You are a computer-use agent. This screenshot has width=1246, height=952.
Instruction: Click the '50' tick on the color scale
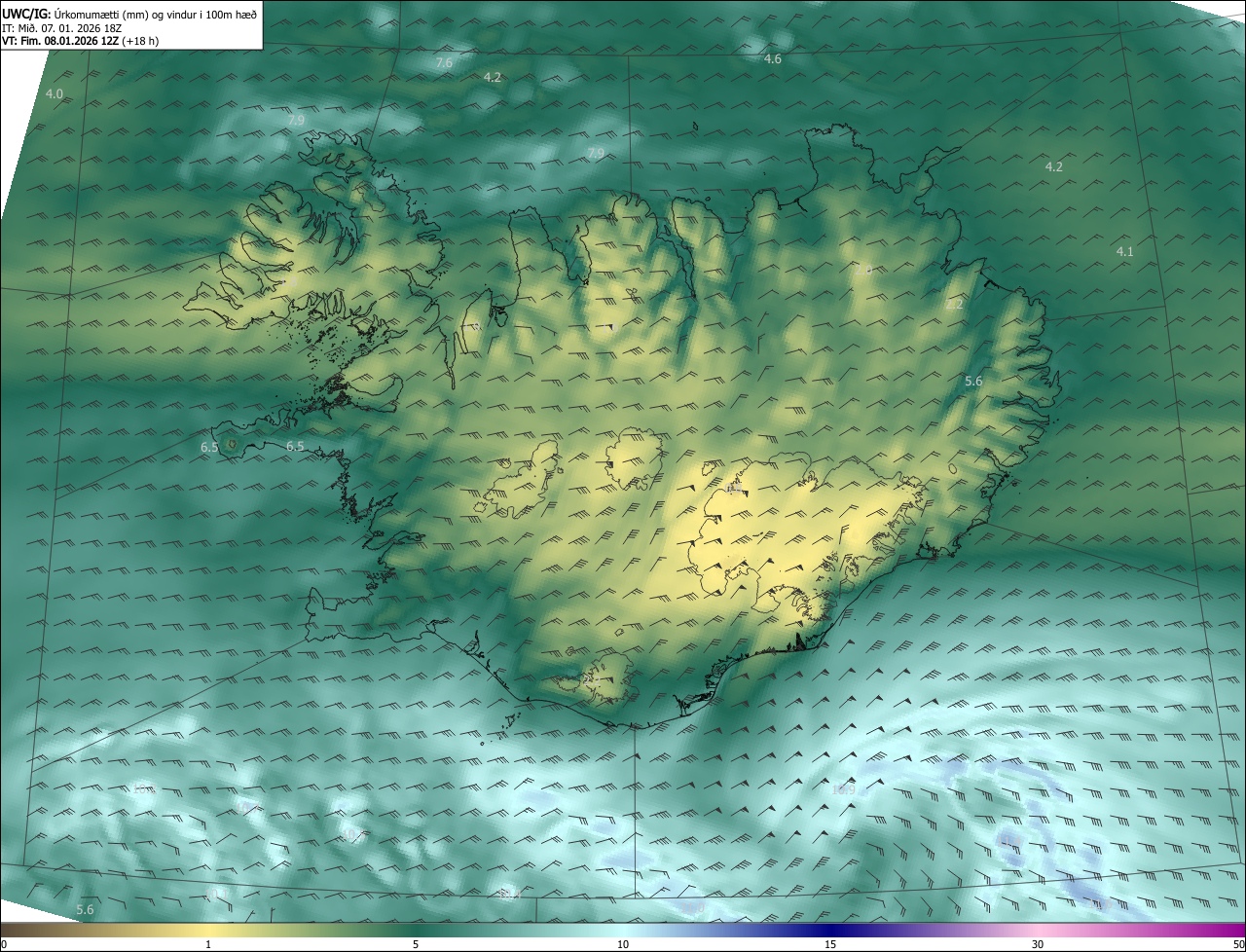coord(1238,944)
